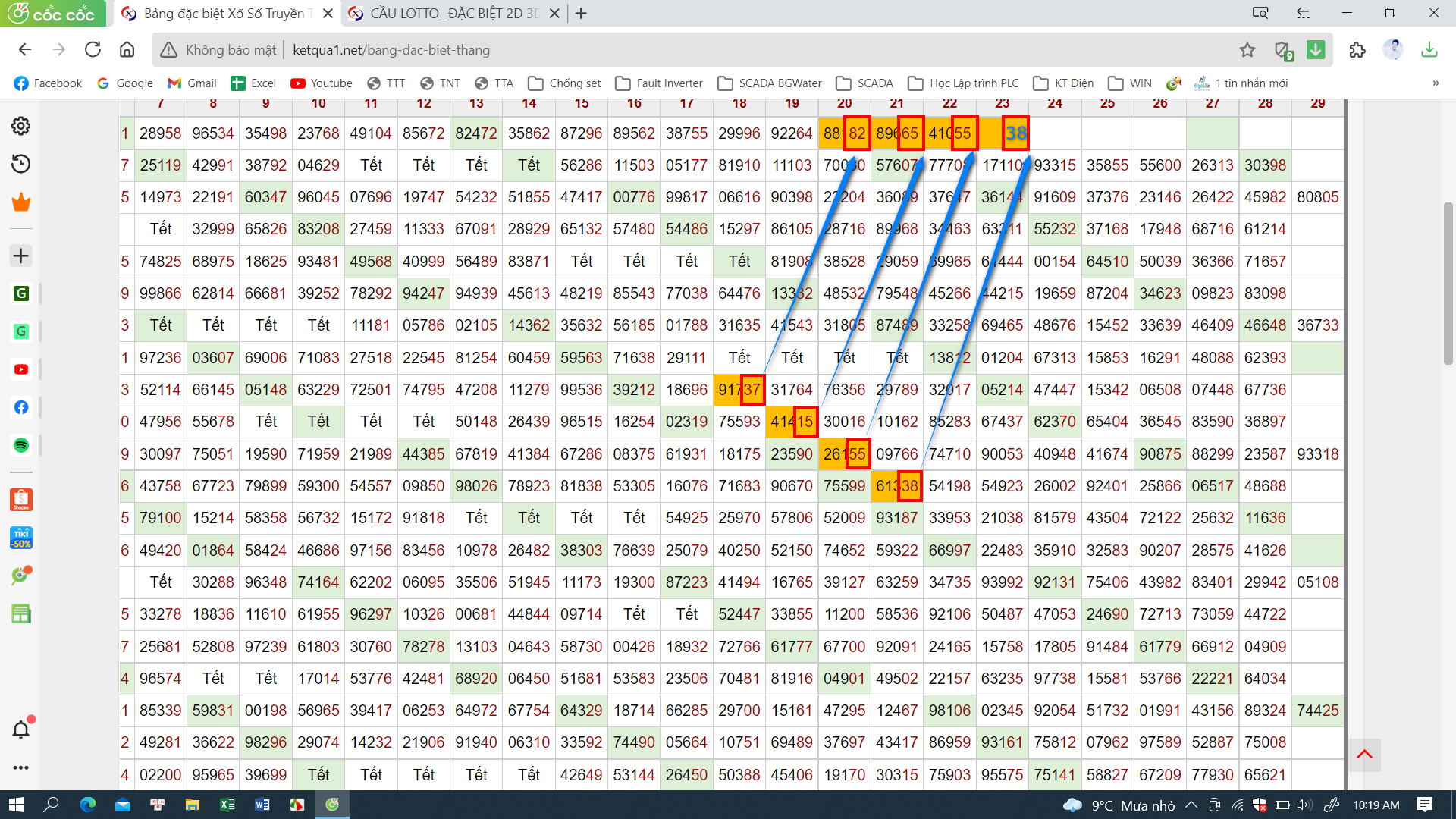Click the red scroll-to-top arrow button
This screenshot has width=1456, height=819.
[1364, 755]
